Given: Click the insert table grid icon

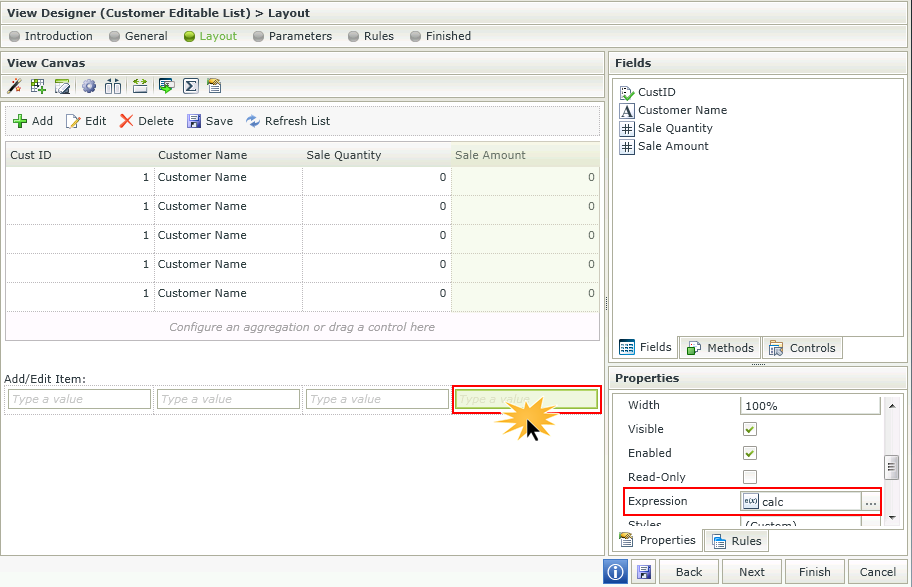Looking at the screenshot, I should (x=38, y=86).
